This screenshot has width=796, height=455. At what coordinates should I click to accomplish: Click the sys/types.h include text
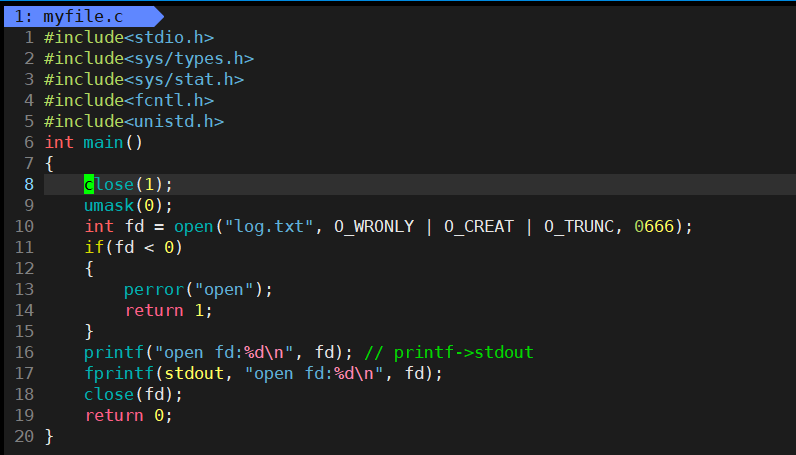(x=149, y=59)
